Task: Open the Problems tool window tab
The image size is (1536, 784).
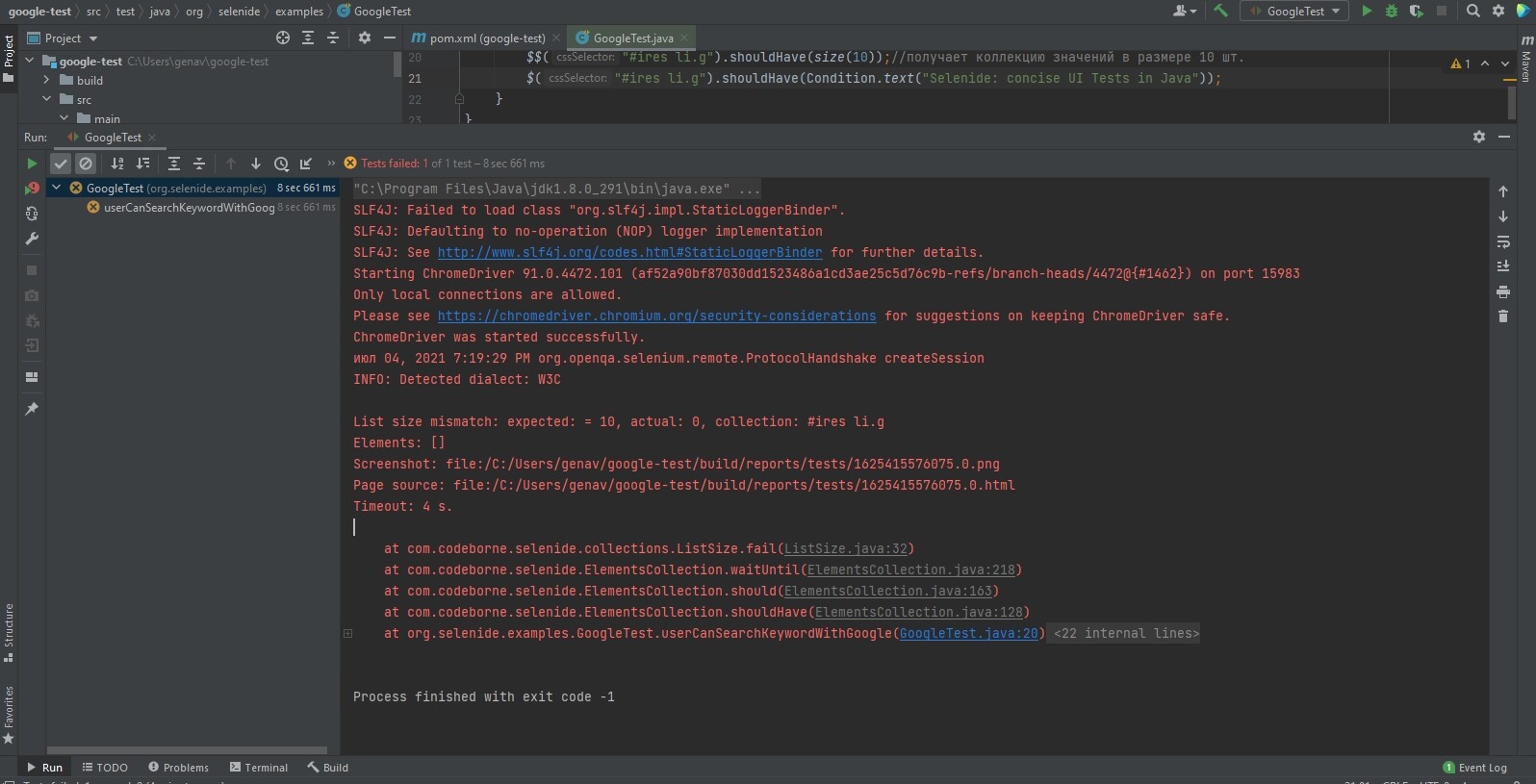Action: click(x=178, y=768)
